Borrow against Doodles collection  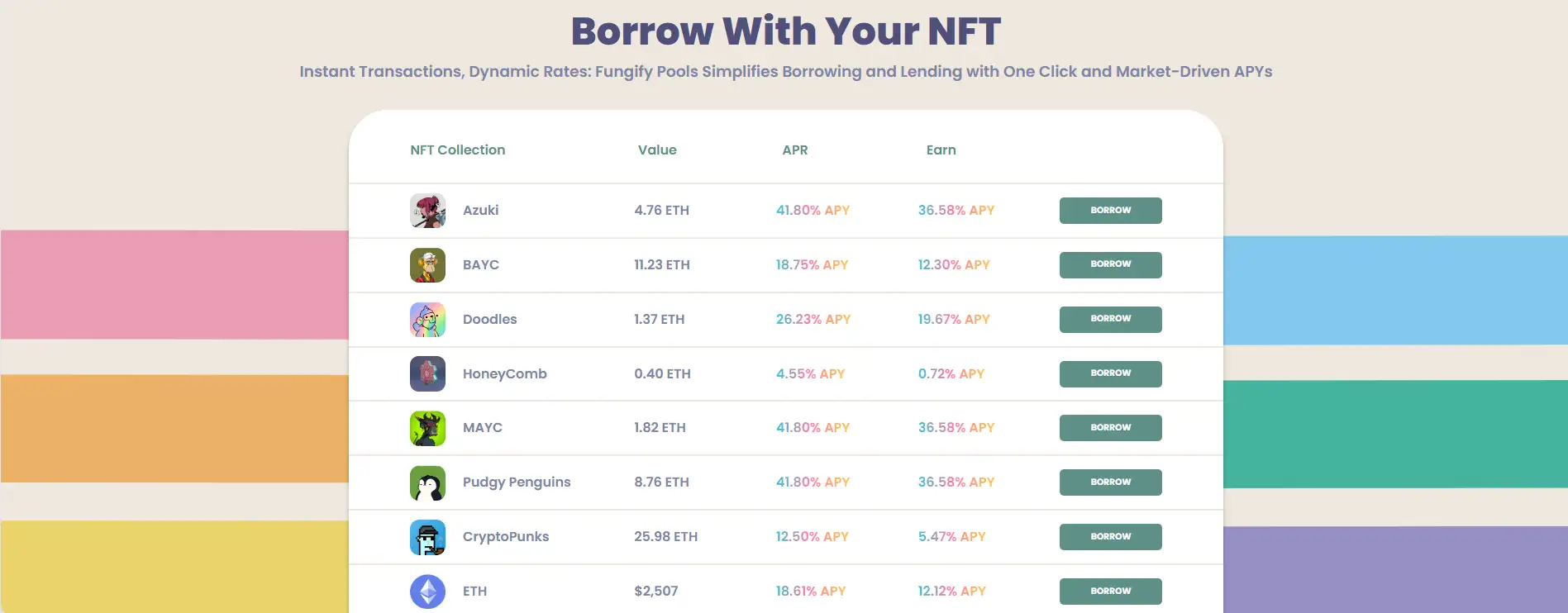1110,319
